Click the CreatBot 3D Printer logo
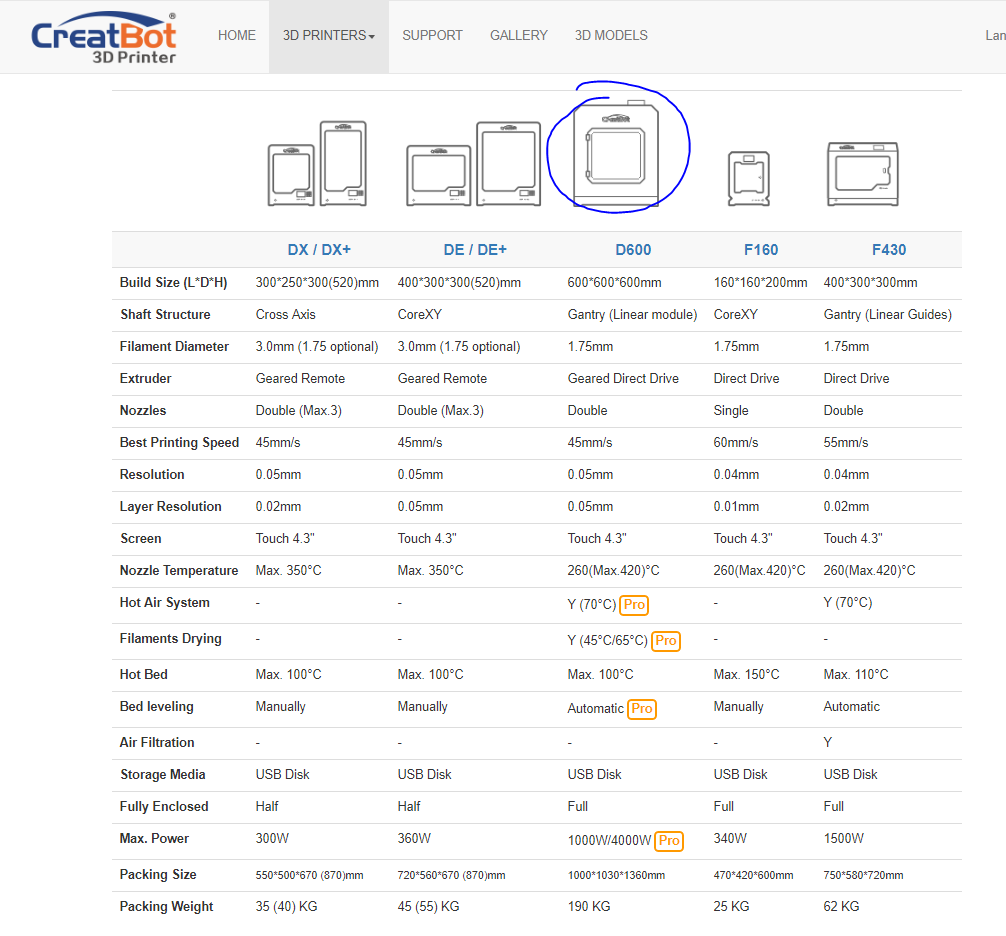Viewport: 1006px width, 936px height. click(x=104, y=37)
